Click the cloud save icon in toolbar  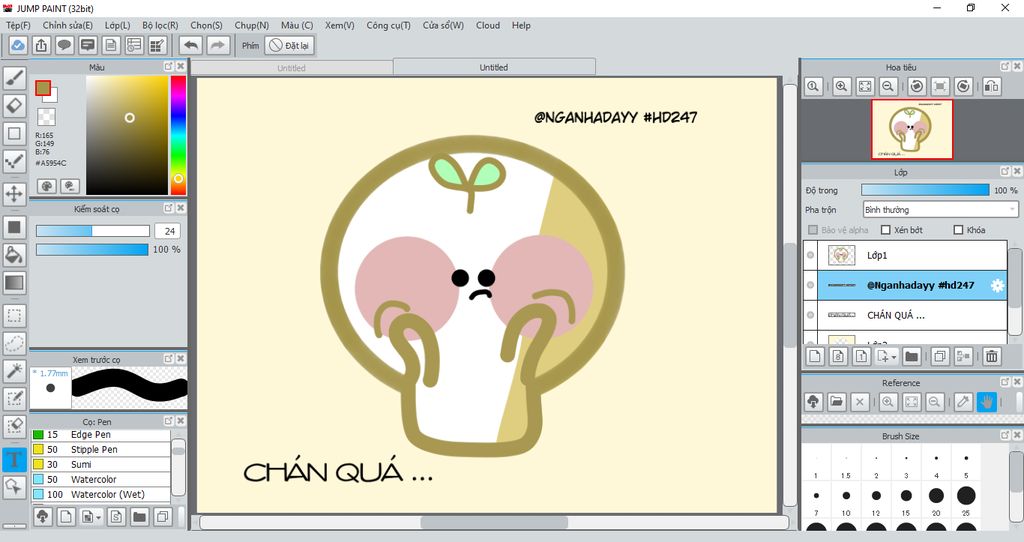click(18, 46)
